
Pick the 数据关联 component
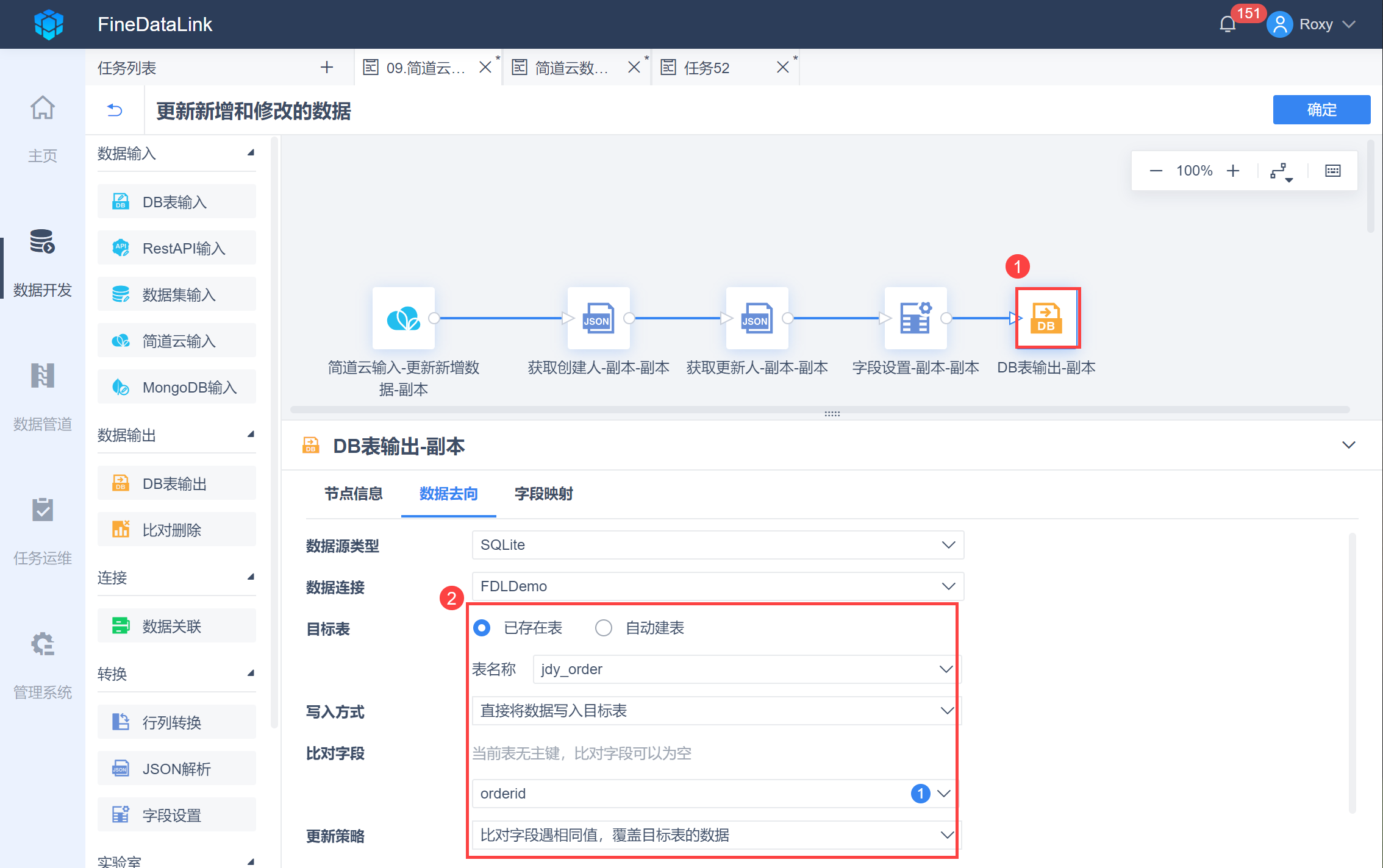click(x=177, y=626)
